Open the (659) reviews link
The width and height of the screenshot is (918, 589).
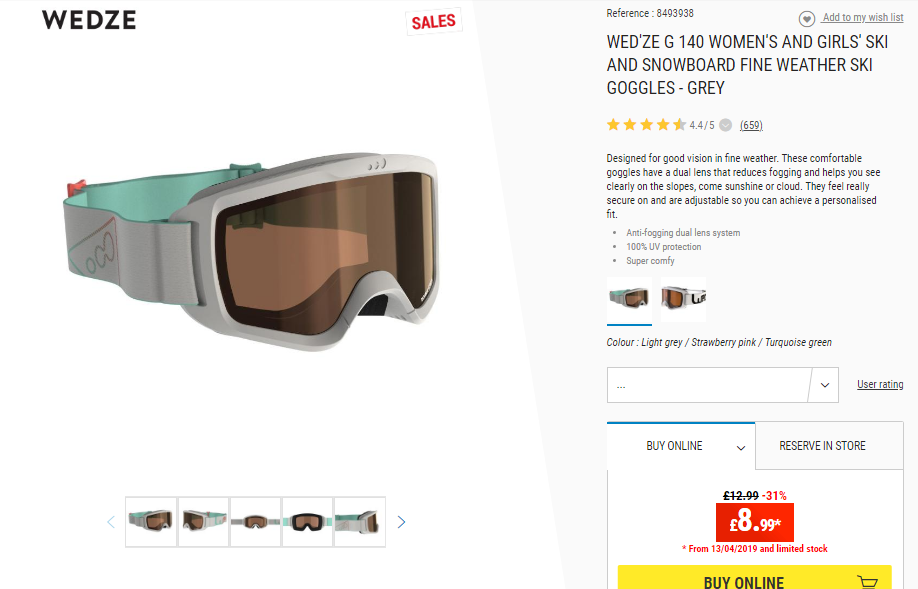751,125
